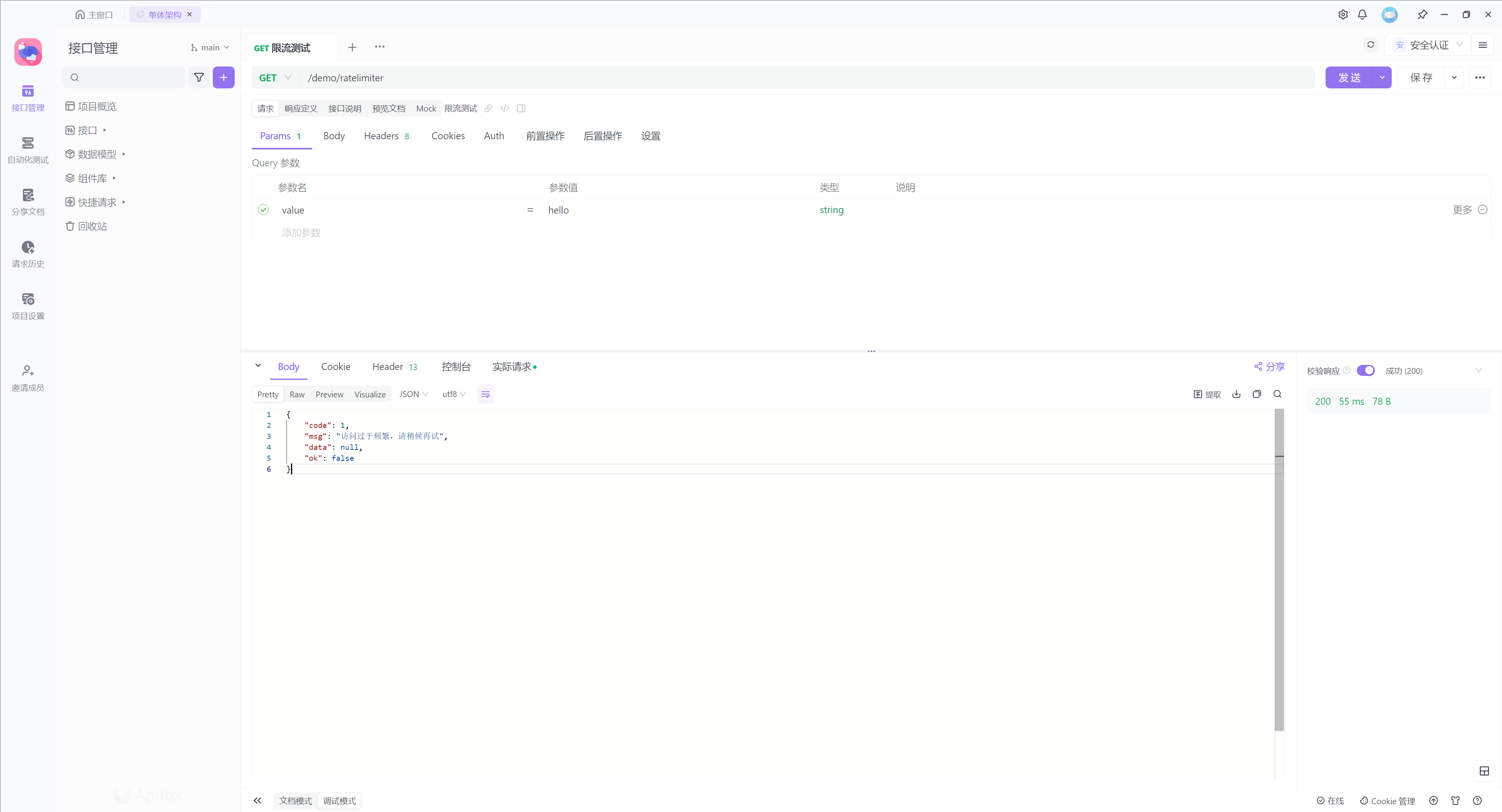Toggle word wrap in response body

click(485, 395)
